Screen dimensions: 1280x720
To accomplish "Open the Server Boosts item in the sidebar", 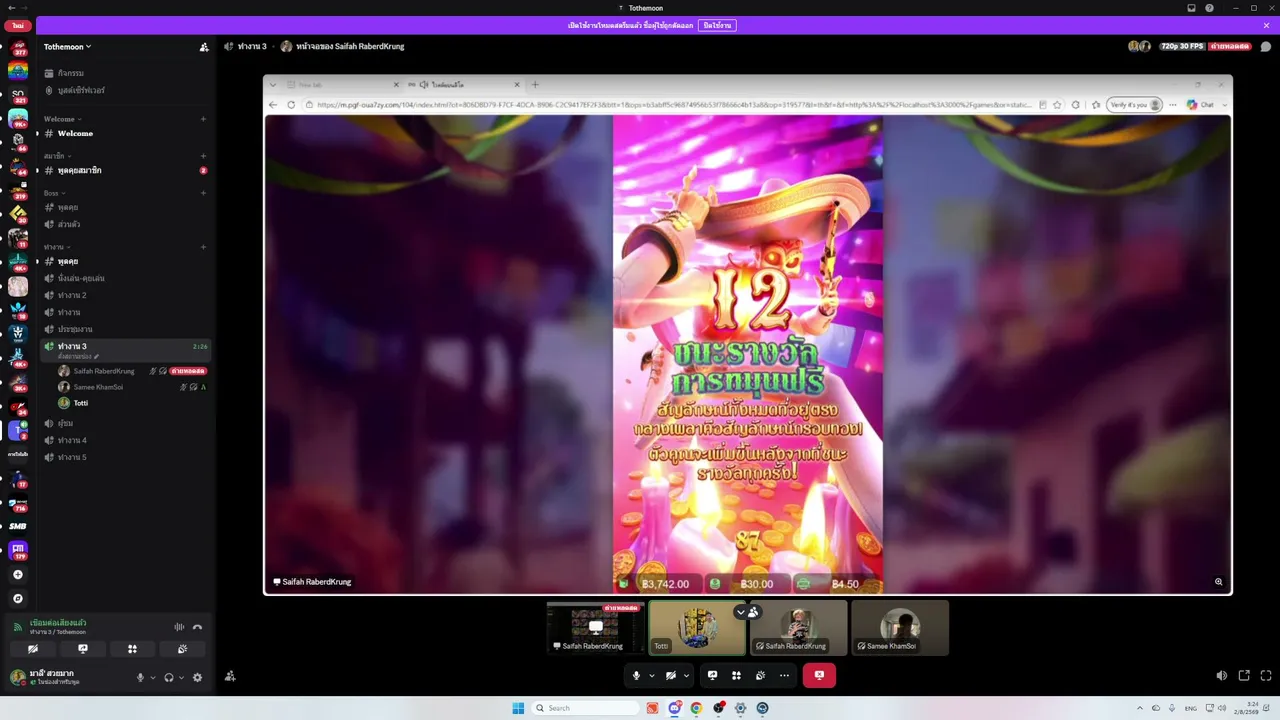I will click(125, 90).
